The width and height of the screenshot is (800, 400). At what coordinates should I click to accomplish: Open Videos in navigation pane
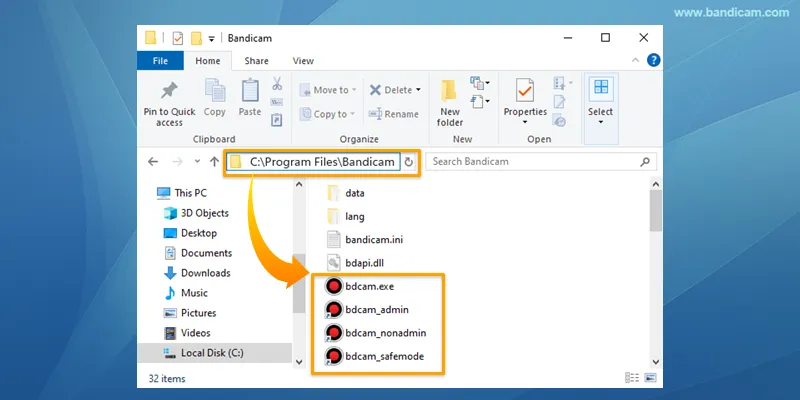[x=187, y=333]
